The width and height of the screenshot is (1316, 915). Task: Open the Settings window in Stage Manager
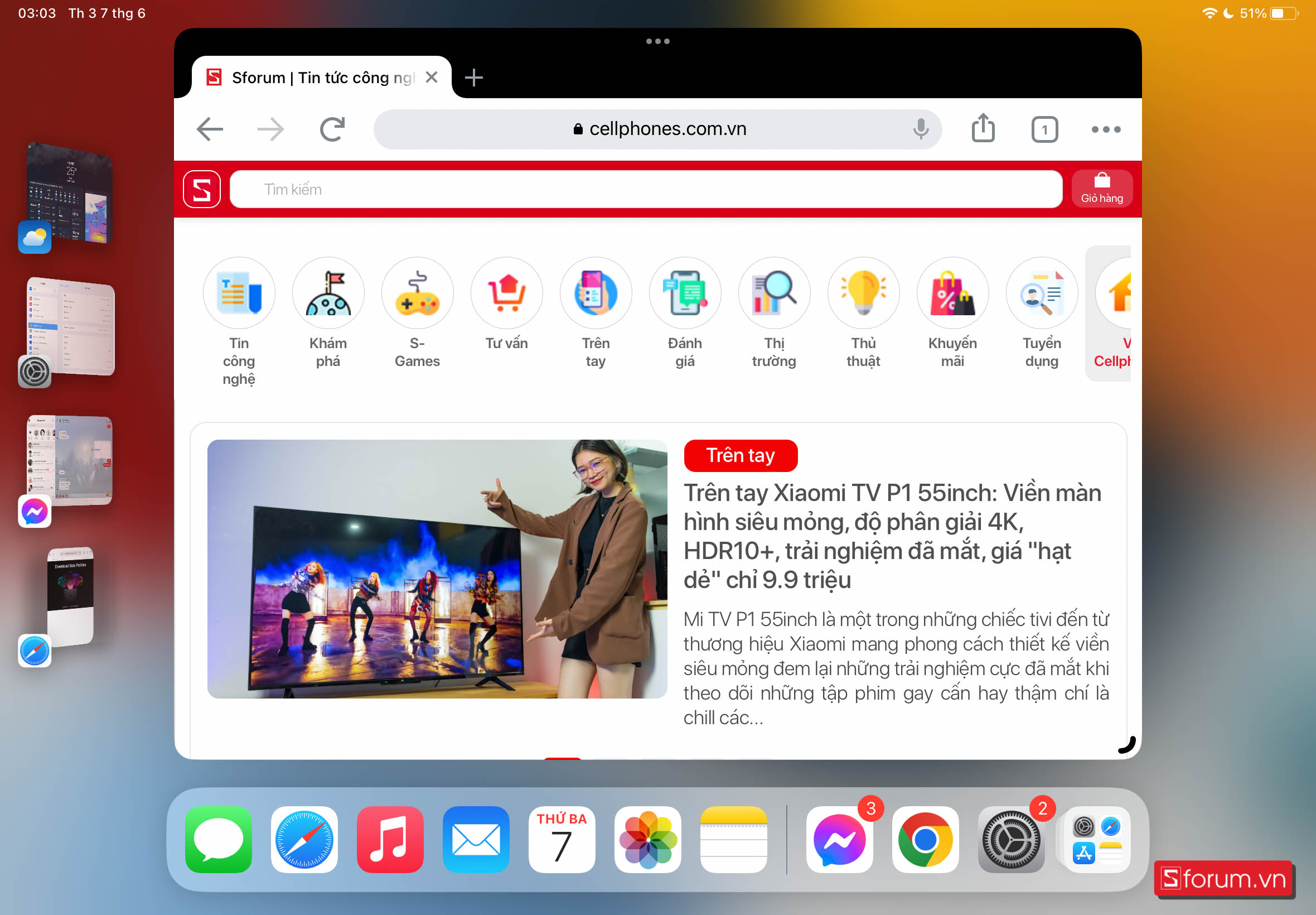point(71,327)
